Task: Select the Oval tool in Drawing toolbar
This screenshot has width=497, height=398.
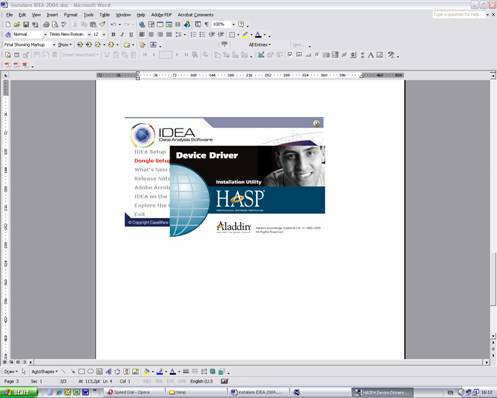Action: click(x=90, y=371)
